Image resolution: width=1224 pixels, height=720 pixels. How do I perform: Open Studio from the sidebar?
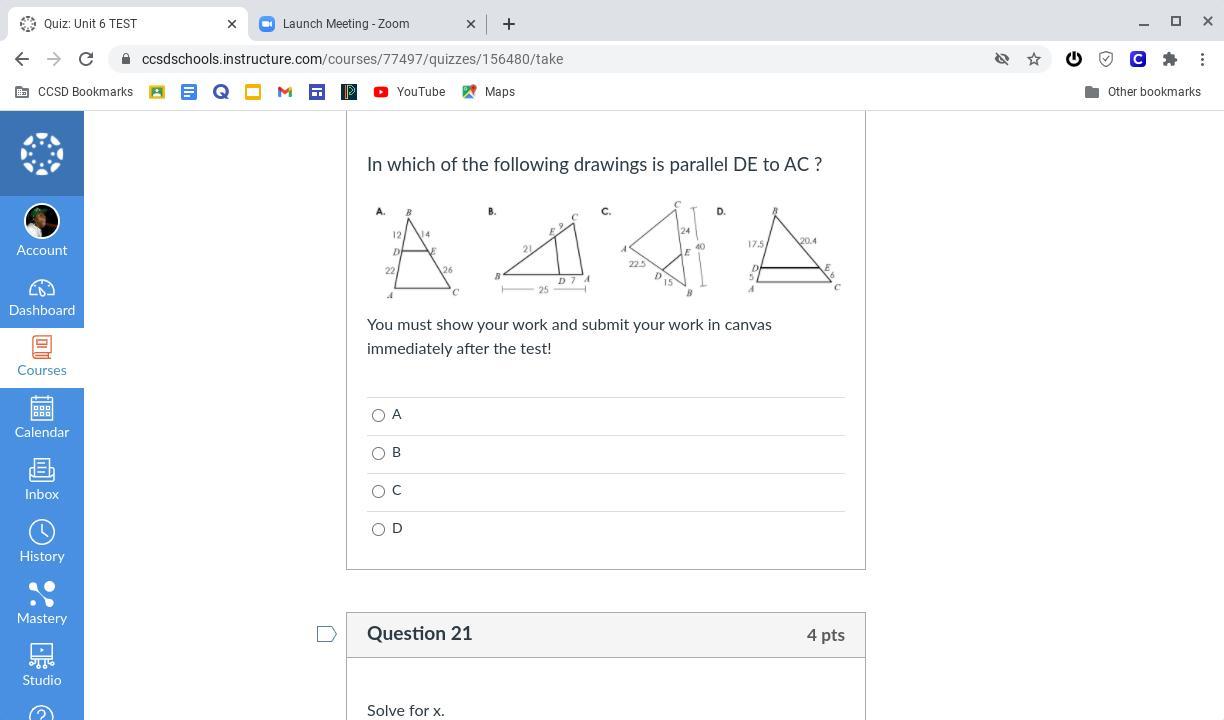click(x=42, y=666)
